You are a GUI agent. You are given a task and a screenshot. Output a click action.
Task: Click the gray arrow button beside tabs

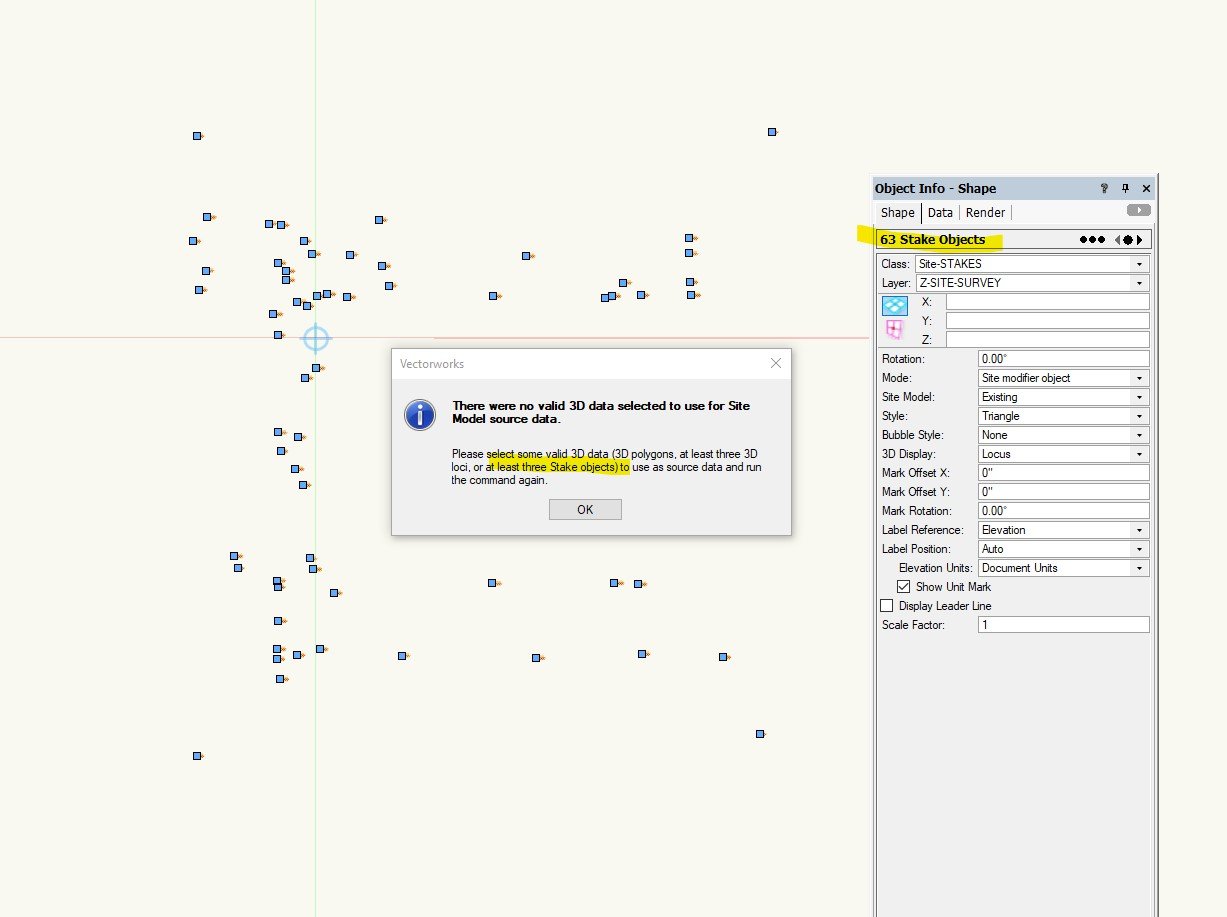tap(1138, 211)
